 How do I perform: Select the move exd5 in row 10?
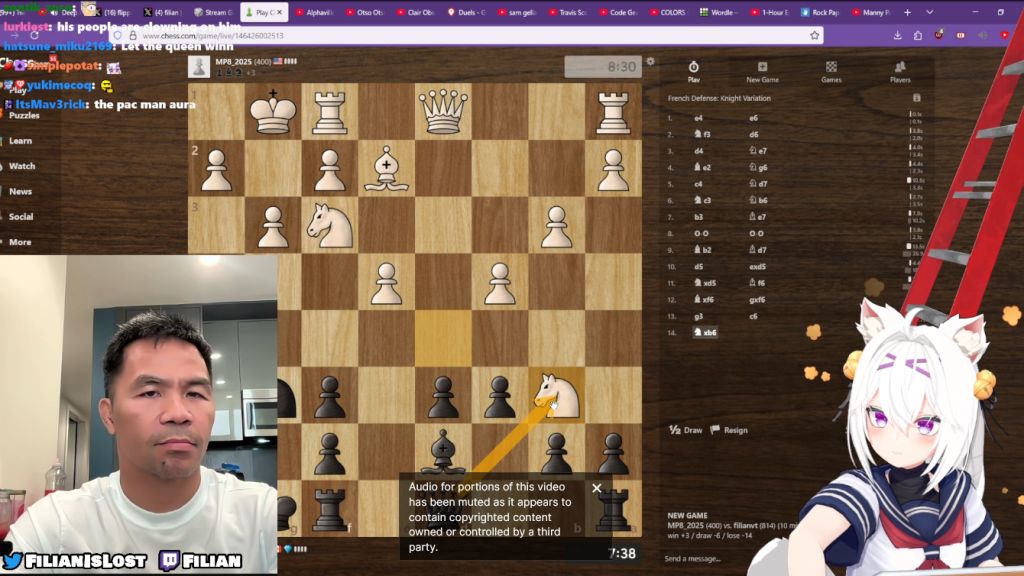point(758,266)
